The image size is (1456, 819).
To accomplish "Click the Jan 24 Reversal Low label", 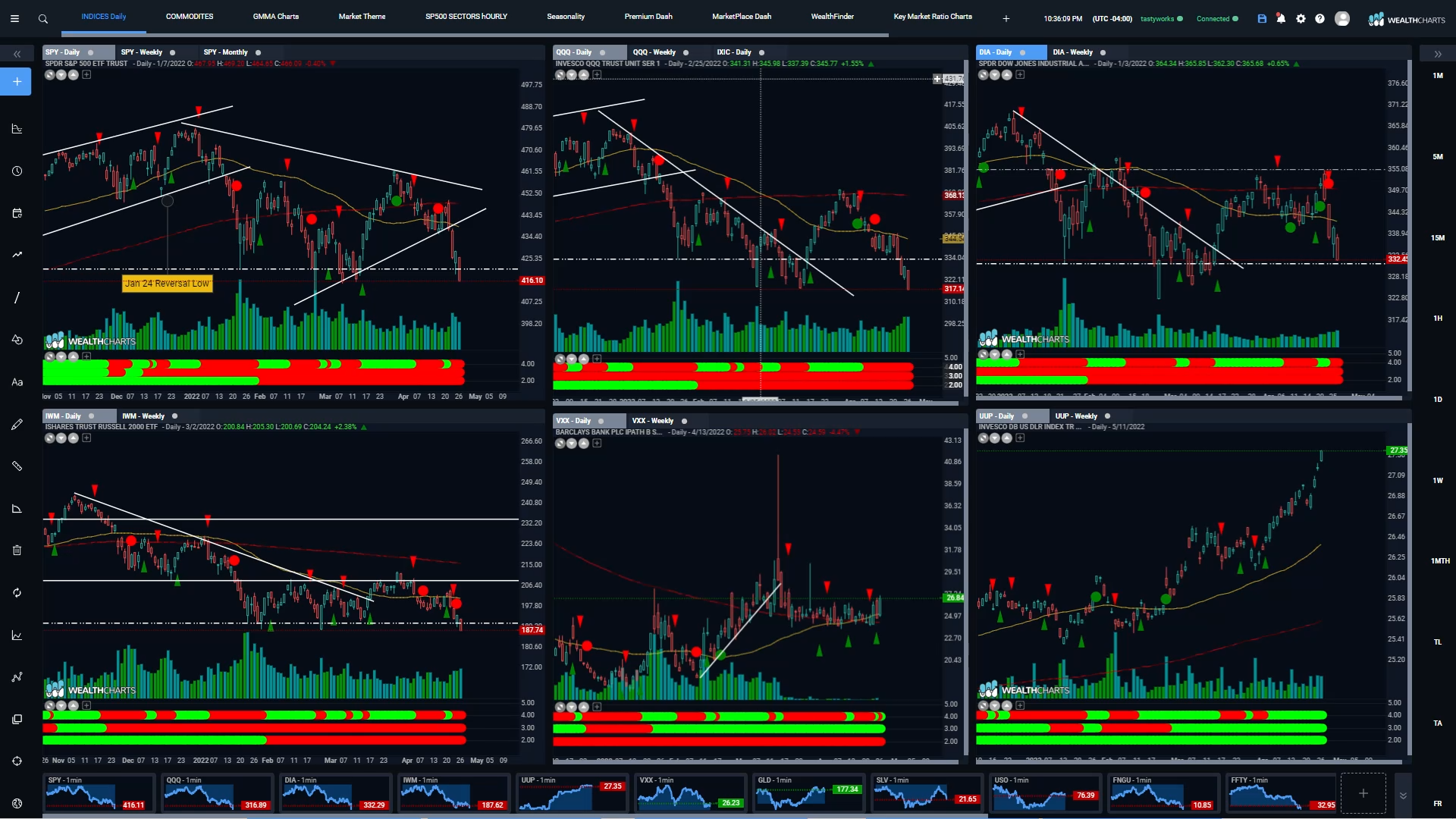I will point(168,284).
